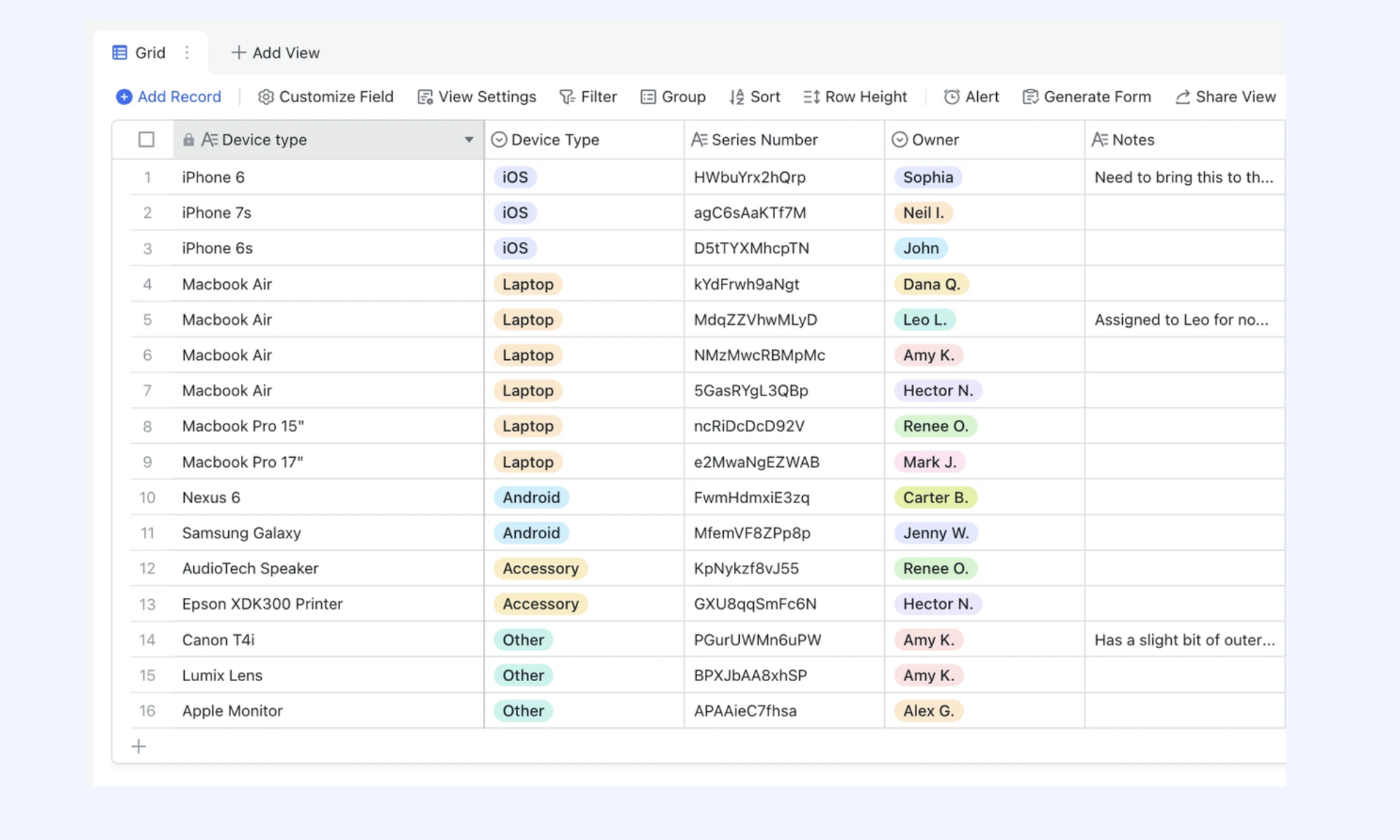Click the Neil I. owner tag
The height and width of the screenshot is (840, 1400).
[x=923, y=213]
